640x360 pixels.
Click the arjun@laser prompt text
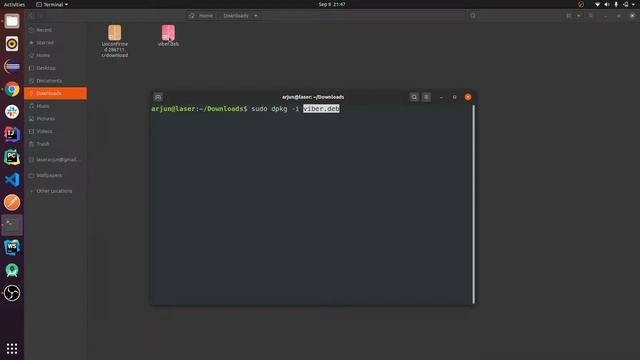[x=199, y=109]
